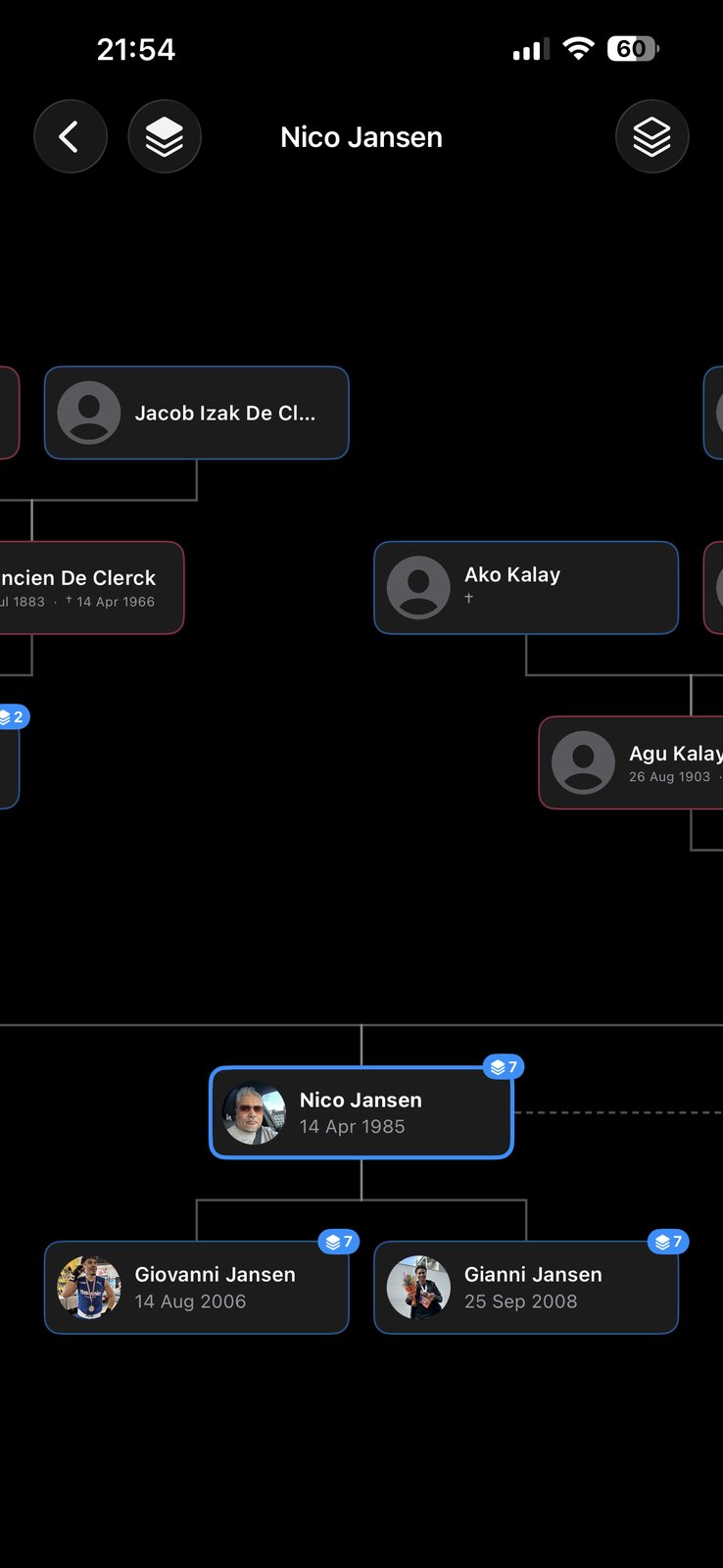Tap the date 14 Aug 2006

click(x=190, y=1301)
